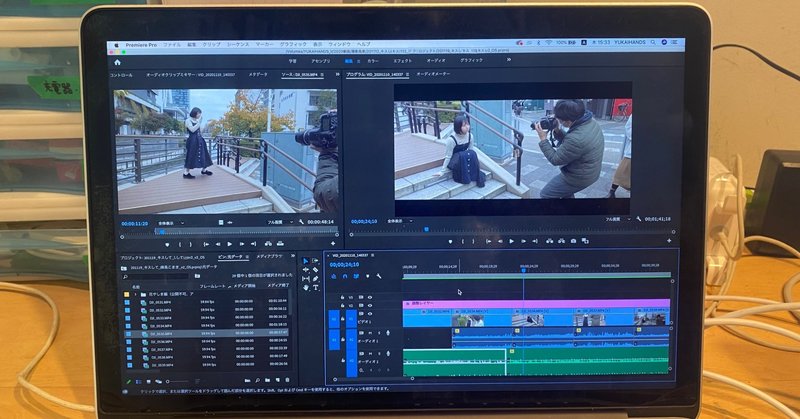Show hidden Project panel tabs chevron

(293, 256)
